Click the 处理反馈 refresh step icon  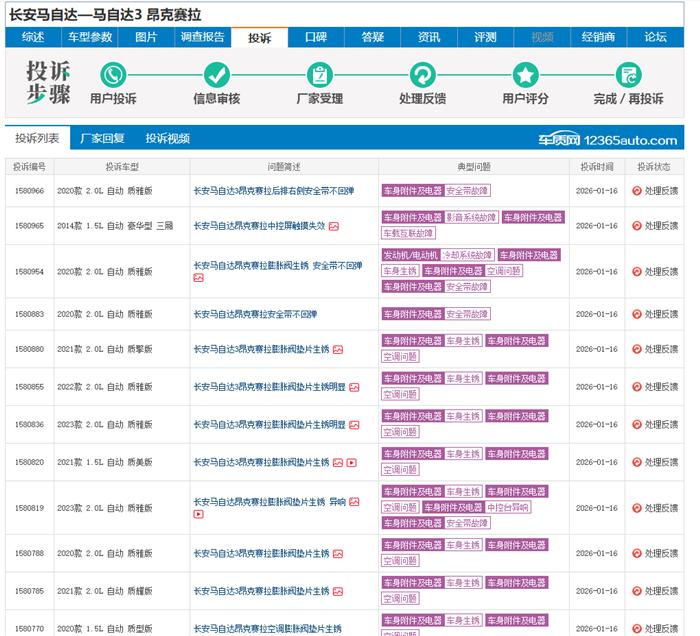click(423, 75)
